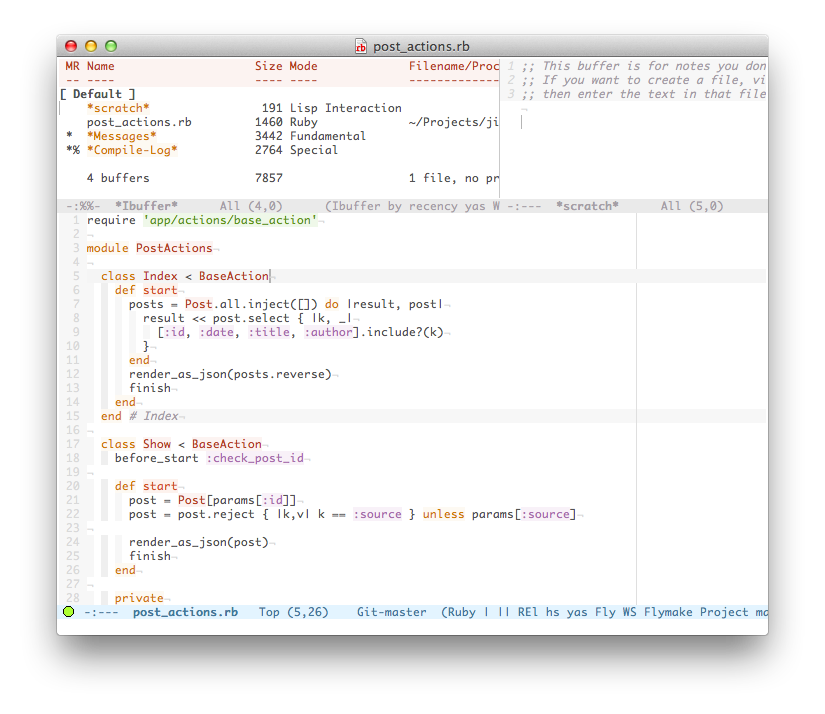This screenshot has width=825, height=714.
Task: Sort buffers by the Size column header
Action: (x=268, y=66)
